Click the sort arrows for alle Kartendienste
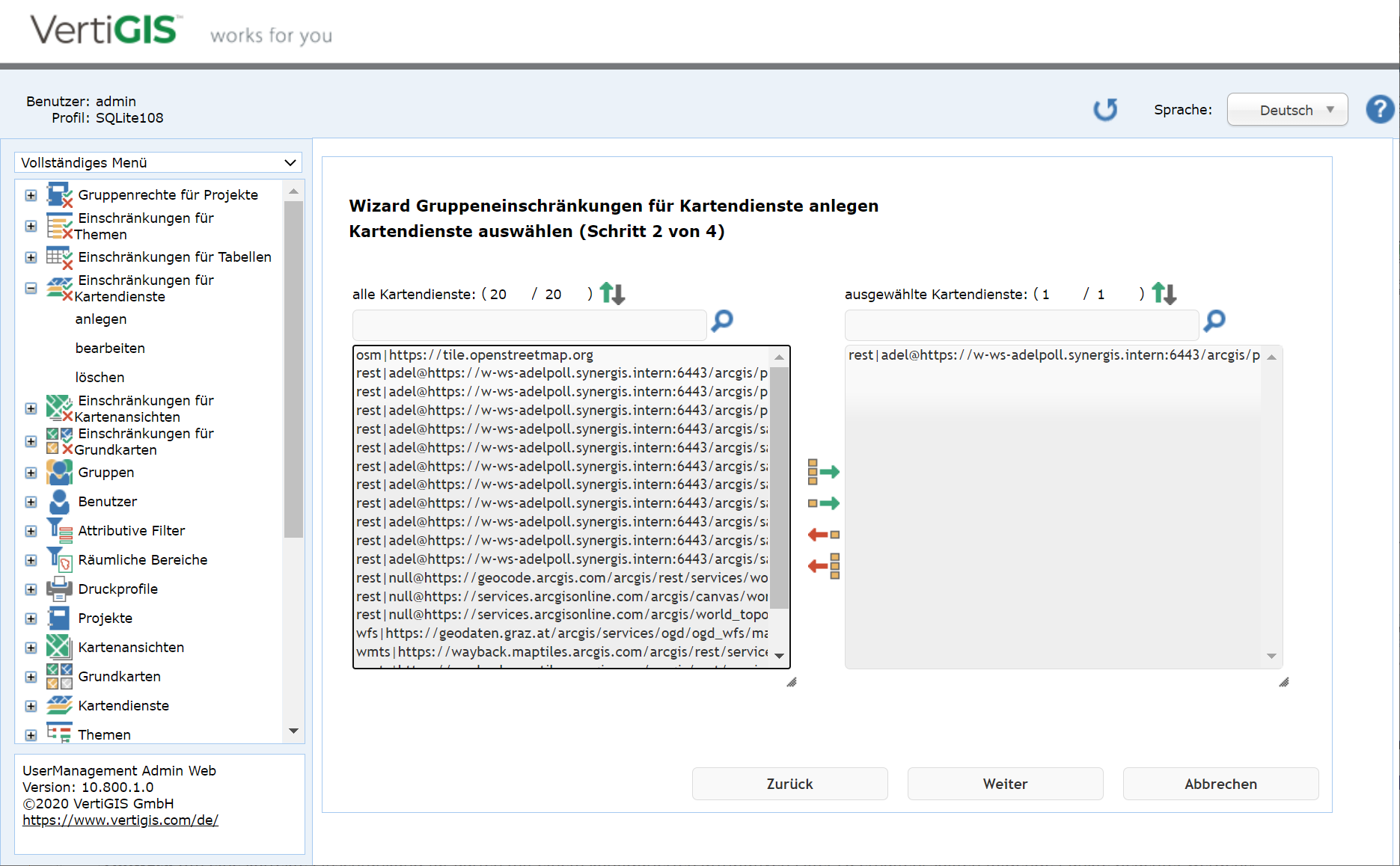This screenshot has width=1400, height=866. (612, 294)
